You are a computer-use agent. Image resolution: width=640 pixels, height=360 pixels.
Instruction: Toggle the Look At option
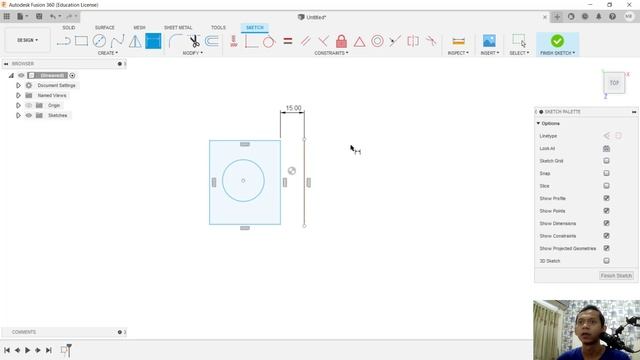pyautogui.click(x=606, y=149)
